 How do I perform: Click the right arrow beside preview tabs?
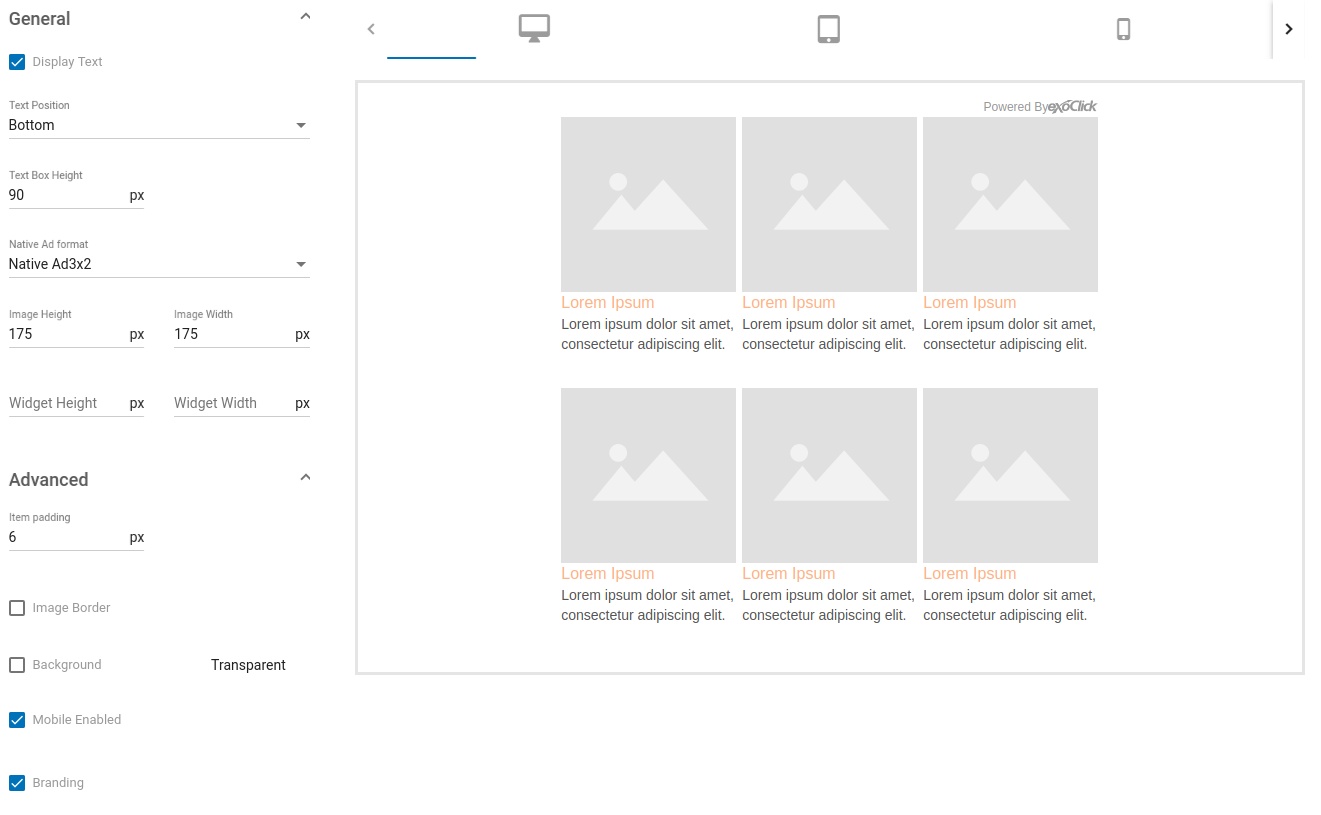[x=1289, y=29]
